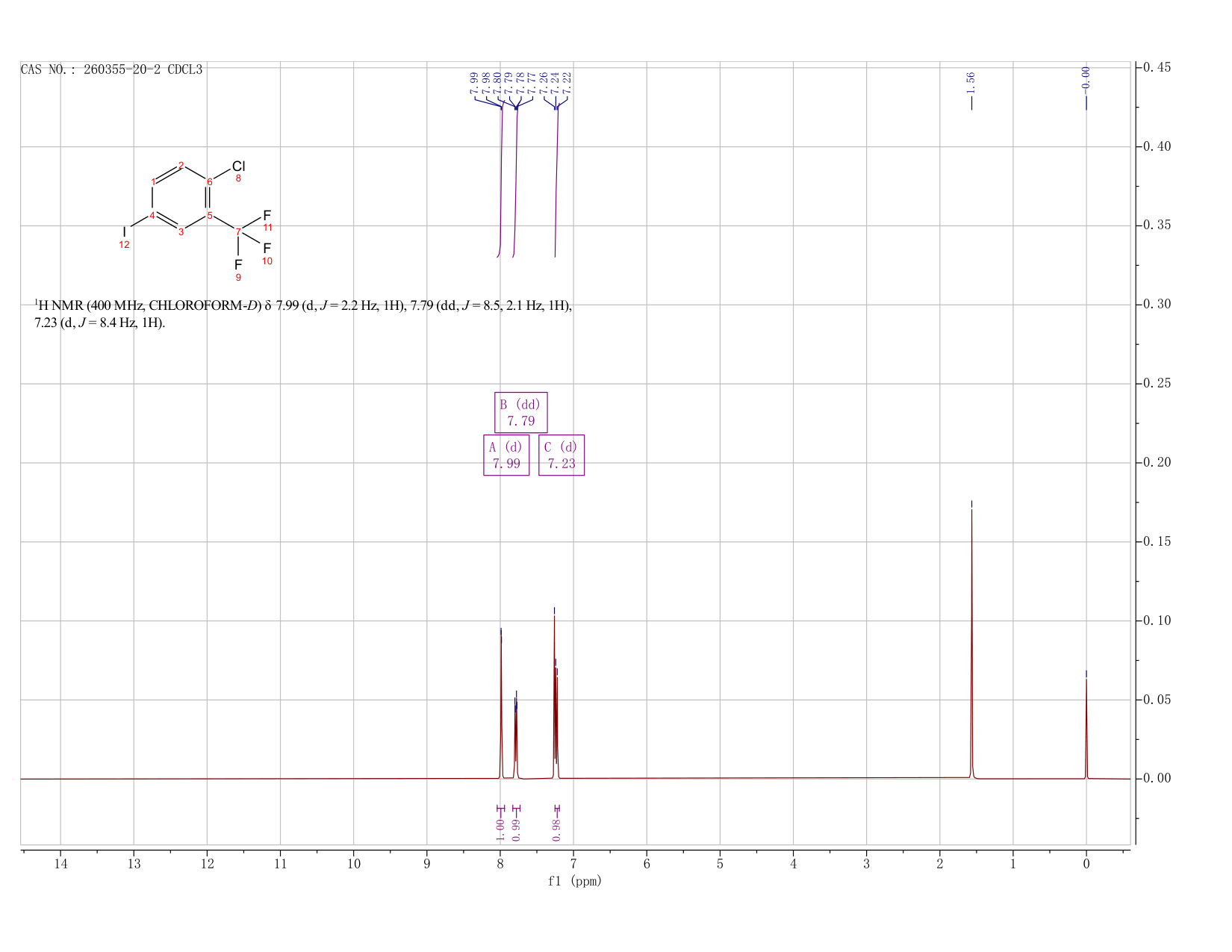Select the multiplet box B (dd) 7.79
Image resolution: width=1232 pixels, height=952 pixels.
click(x=521, y=412)
